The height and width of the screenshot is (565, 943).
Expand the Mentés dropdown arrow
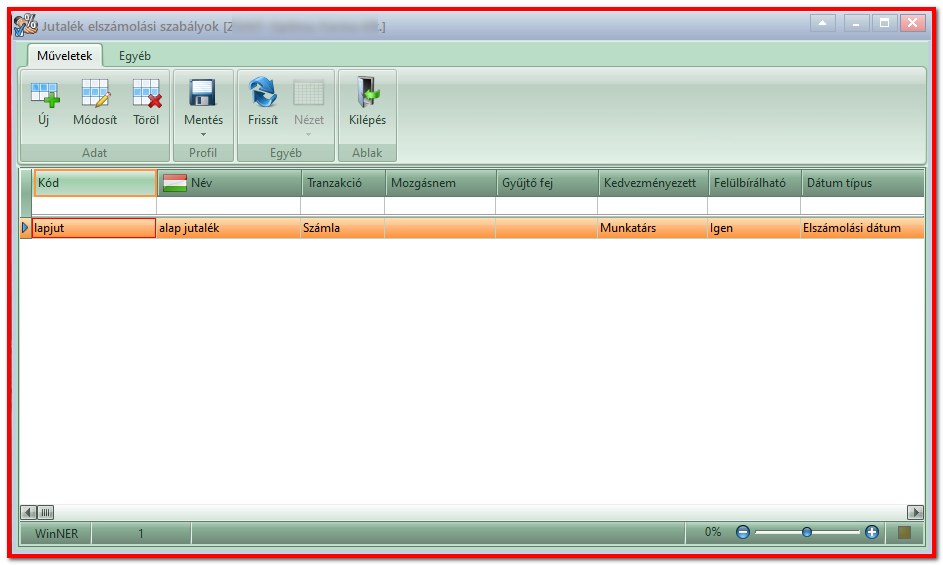point(203,134)
